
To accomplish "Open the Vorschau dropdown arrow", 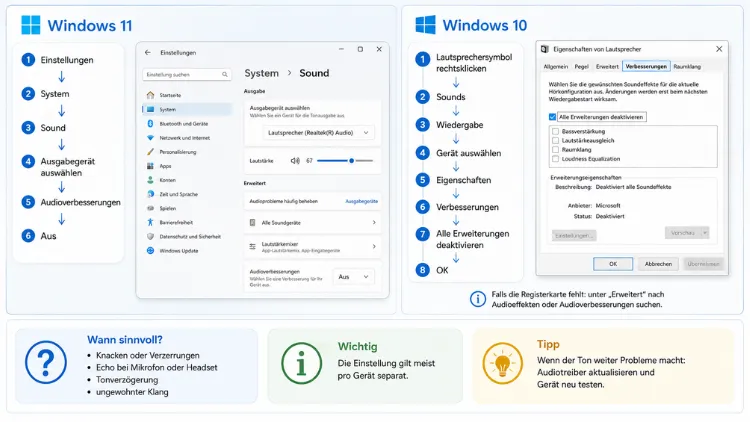I will pyautogui.click(x=705, y=233).
